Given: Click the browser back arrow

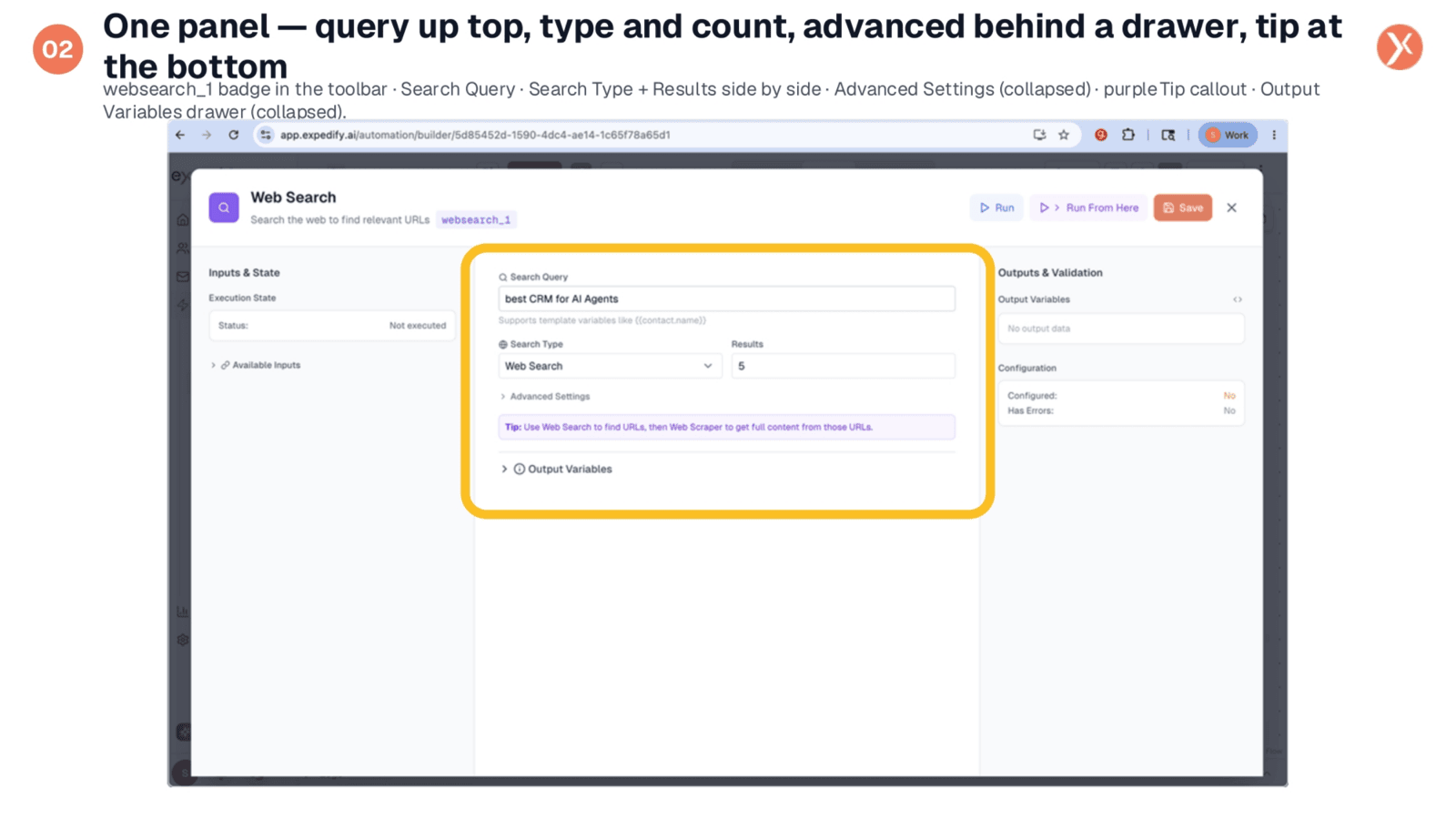Looking at the screenshot, I should point(180,135).
